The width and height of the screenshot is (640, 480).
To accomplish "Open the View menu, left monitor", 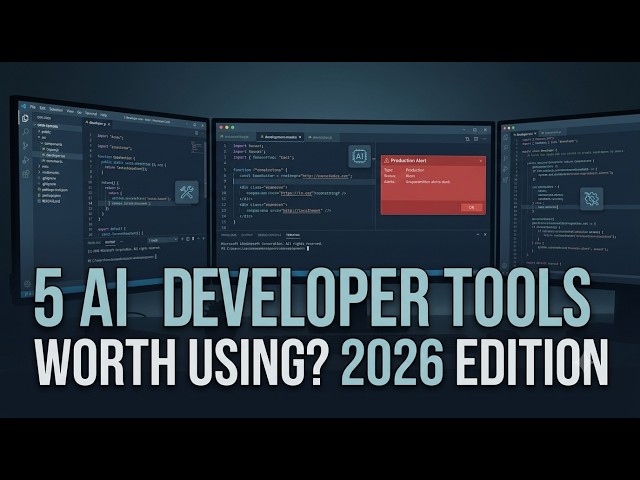I will 70,111.
